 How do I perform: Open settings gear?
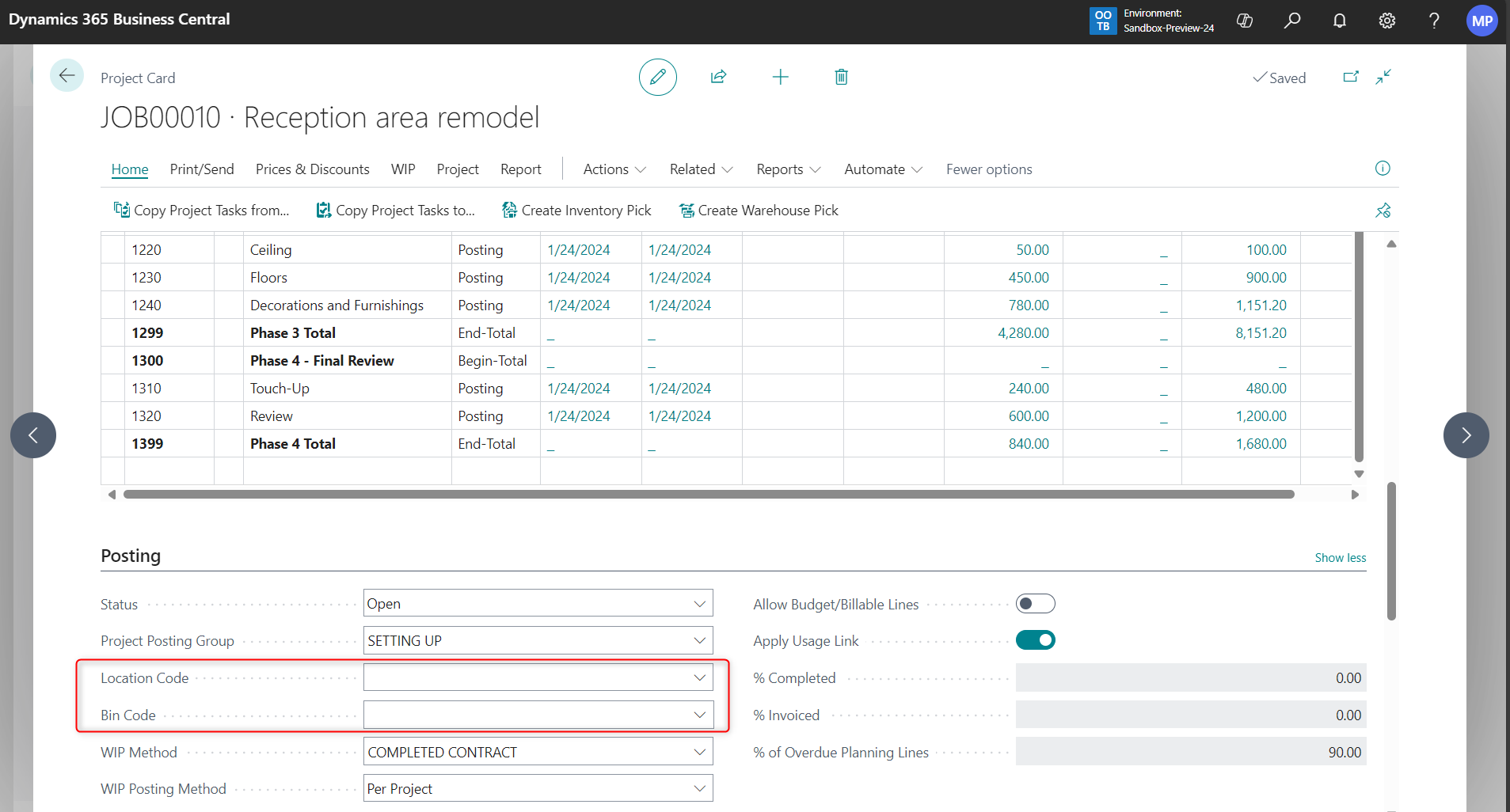[1386, 21]
